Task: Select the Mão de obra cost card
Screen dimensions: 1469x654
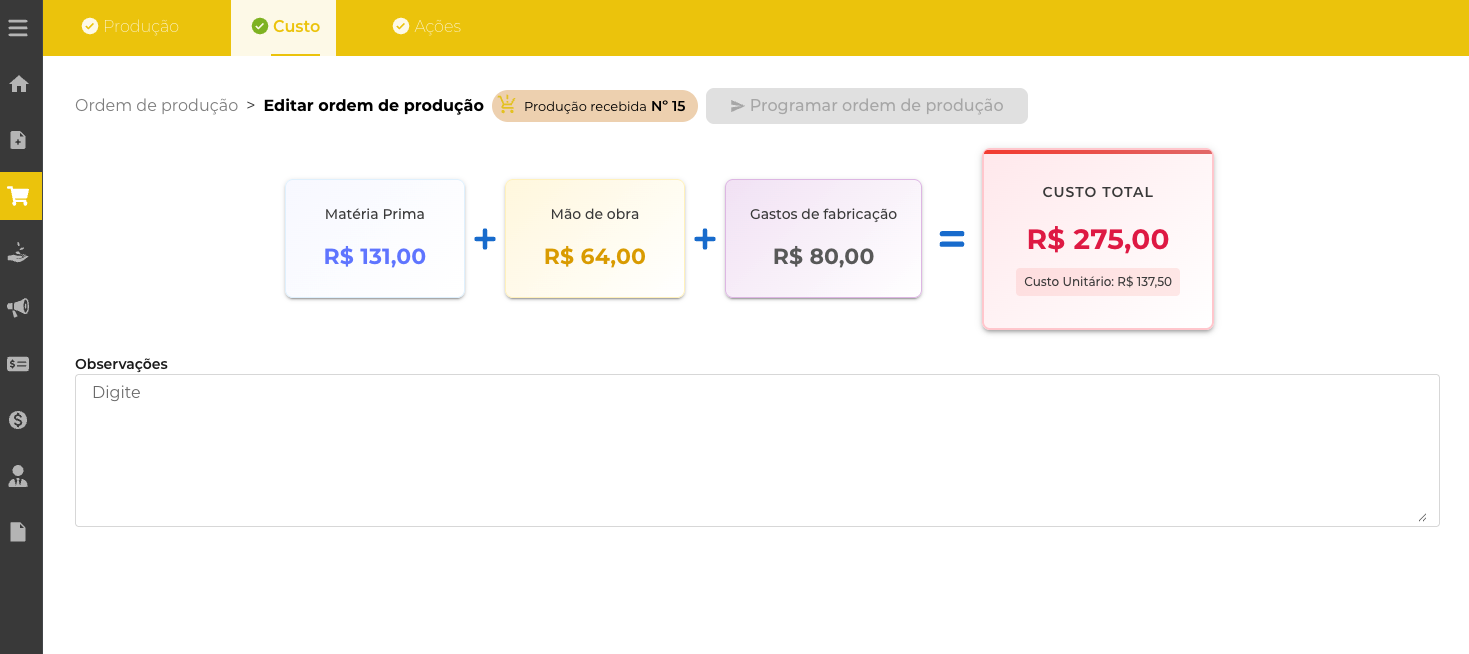Action: click(x=595, y=239)
